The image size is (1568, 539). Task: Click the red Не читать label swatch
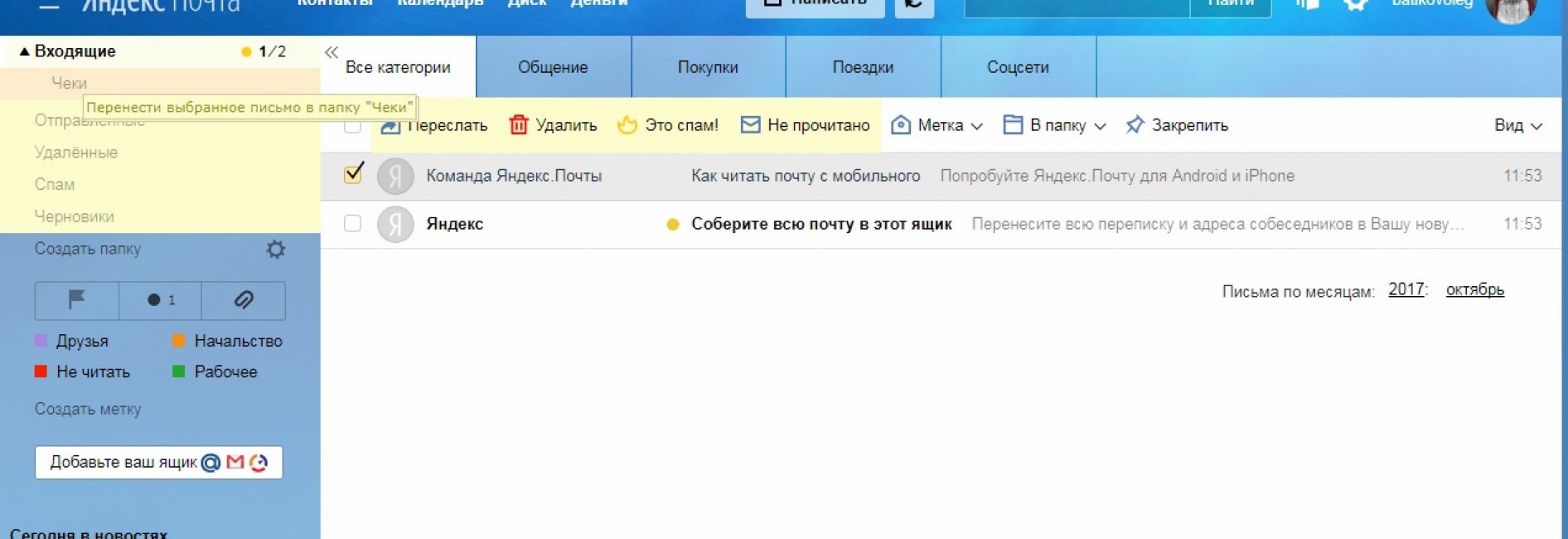click(x=41, y=371)
